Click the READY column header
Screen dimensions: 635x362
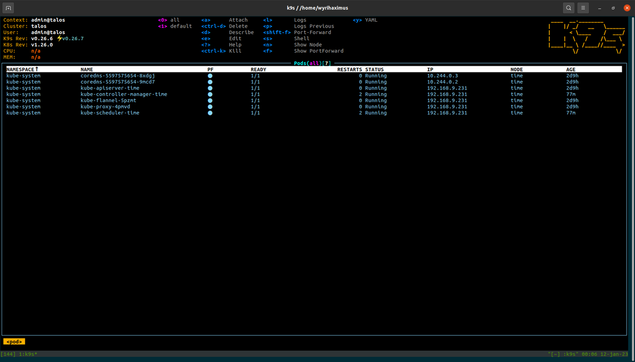pyautogui.click(x=258, y=69)
